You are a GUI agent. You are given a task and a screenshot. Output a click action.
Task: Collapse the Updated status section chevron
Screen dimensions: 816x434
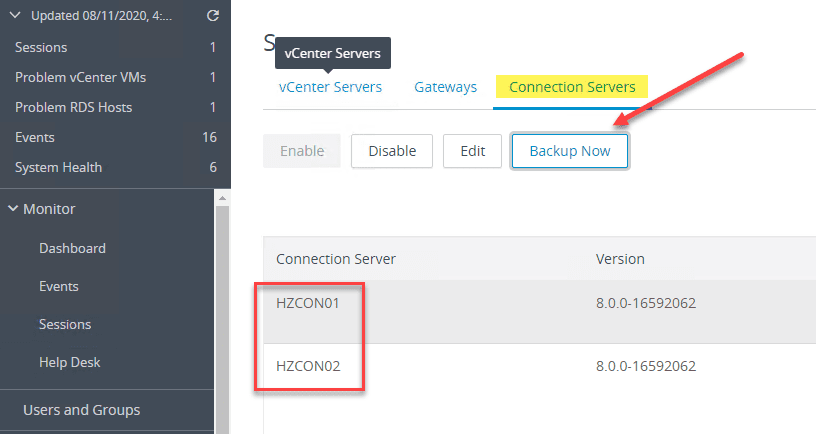click(15, 16)
